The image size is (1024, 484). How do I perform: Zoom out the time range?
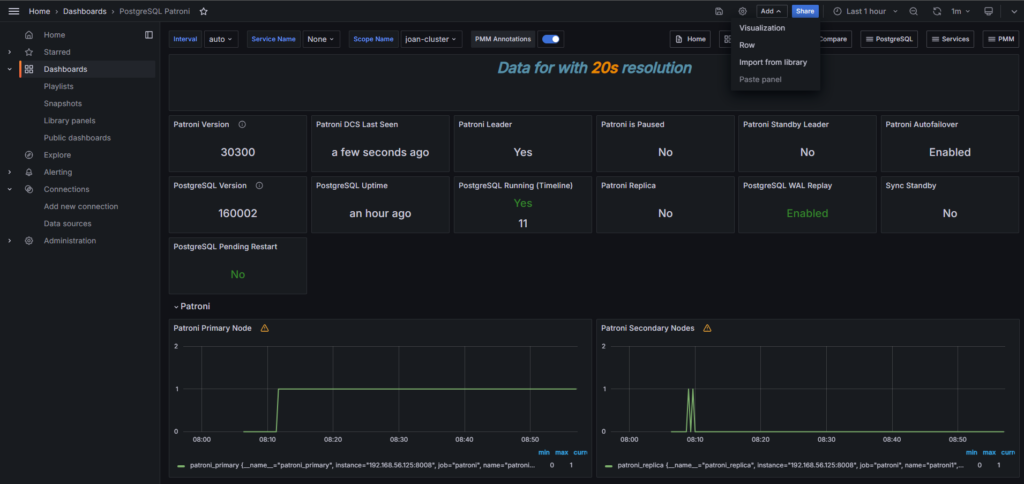coord(914,11)
